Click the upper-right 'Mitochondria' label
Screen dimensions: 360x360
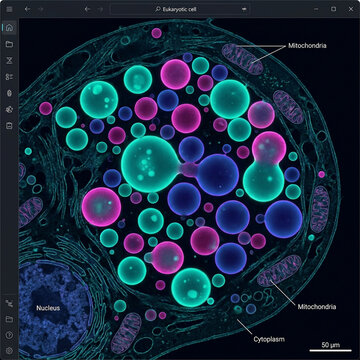pyautogui.click(x=307, y=46)
